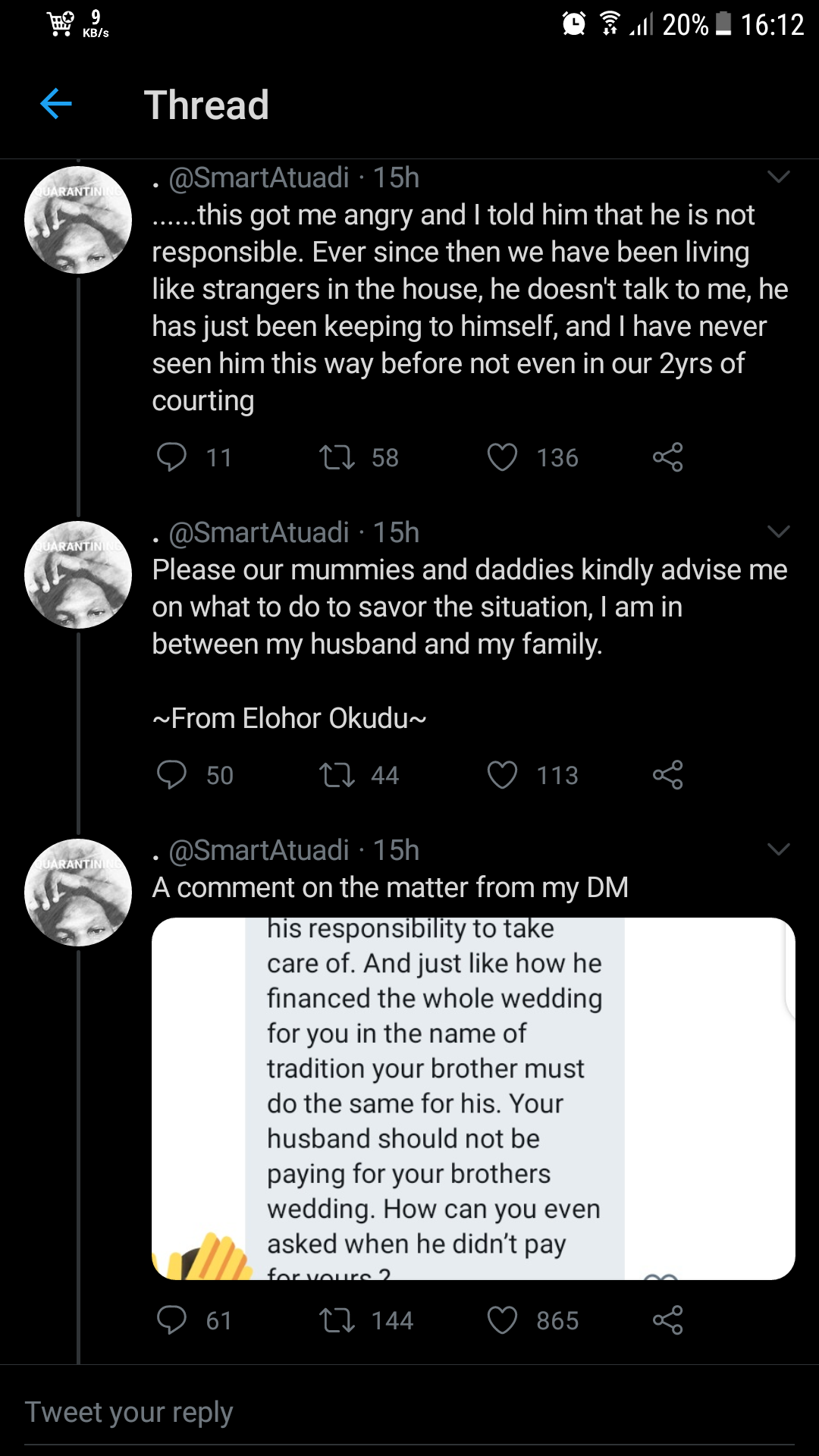Screen dimensions: 819x1456
Task: Like the tweet with 113 likes
Action: coord(502,775)
